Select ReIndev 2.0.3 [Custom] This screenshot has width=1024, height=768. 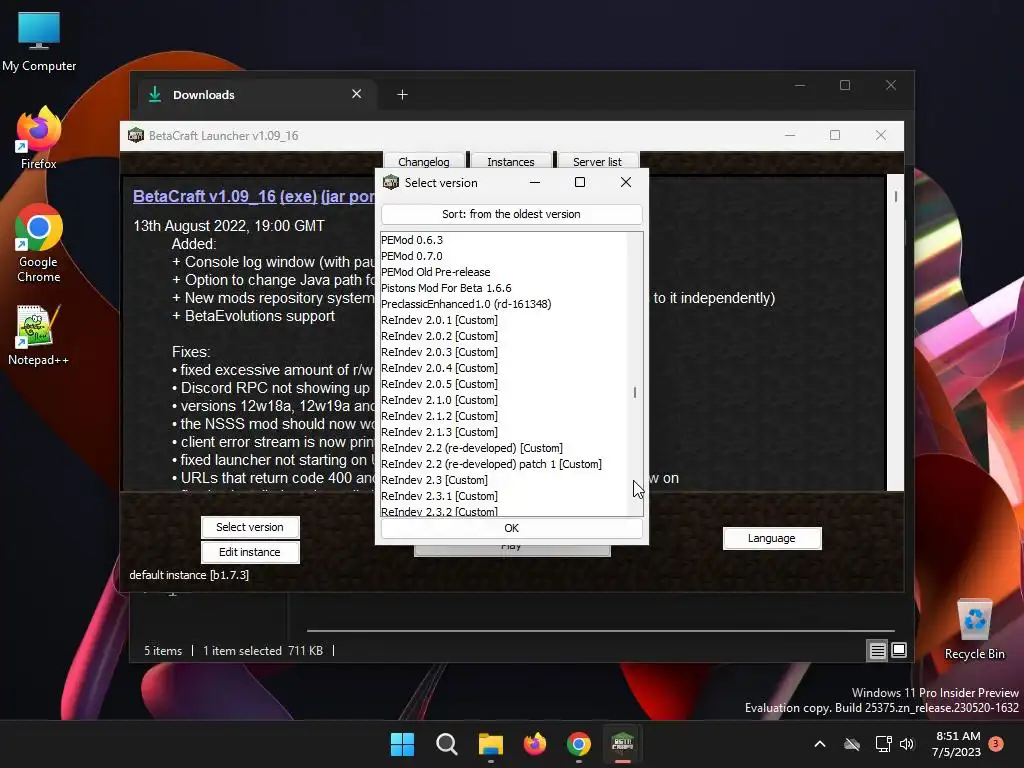504,352
